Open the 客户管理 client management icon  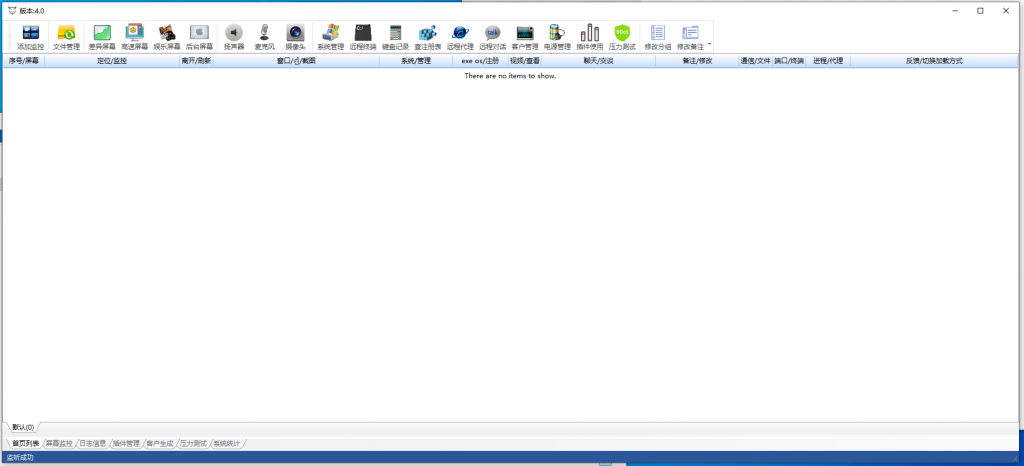pos(524,37)
